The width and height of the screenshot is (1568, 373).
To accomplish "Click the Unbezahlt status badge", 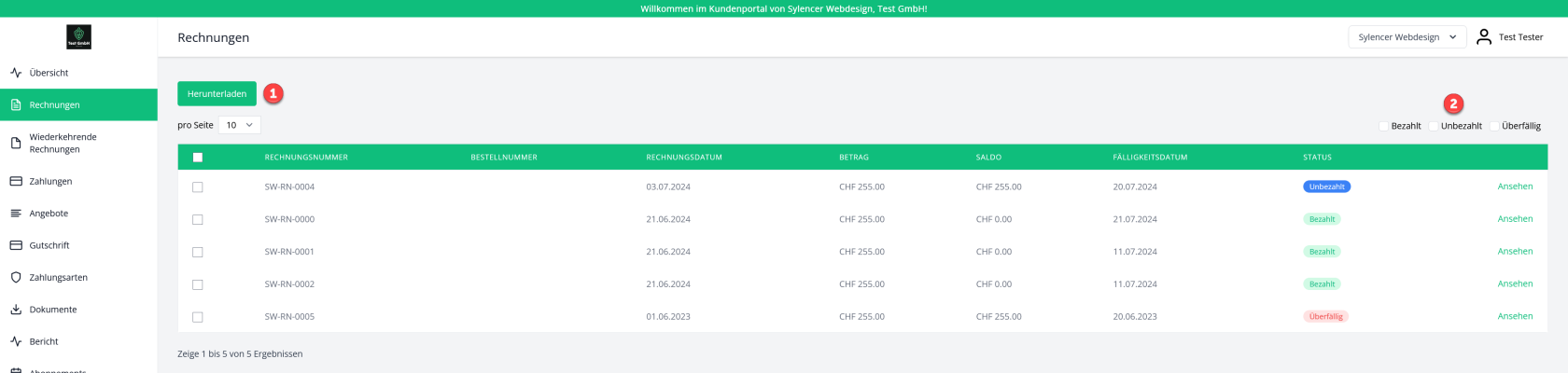I will tap(1326, 186).
